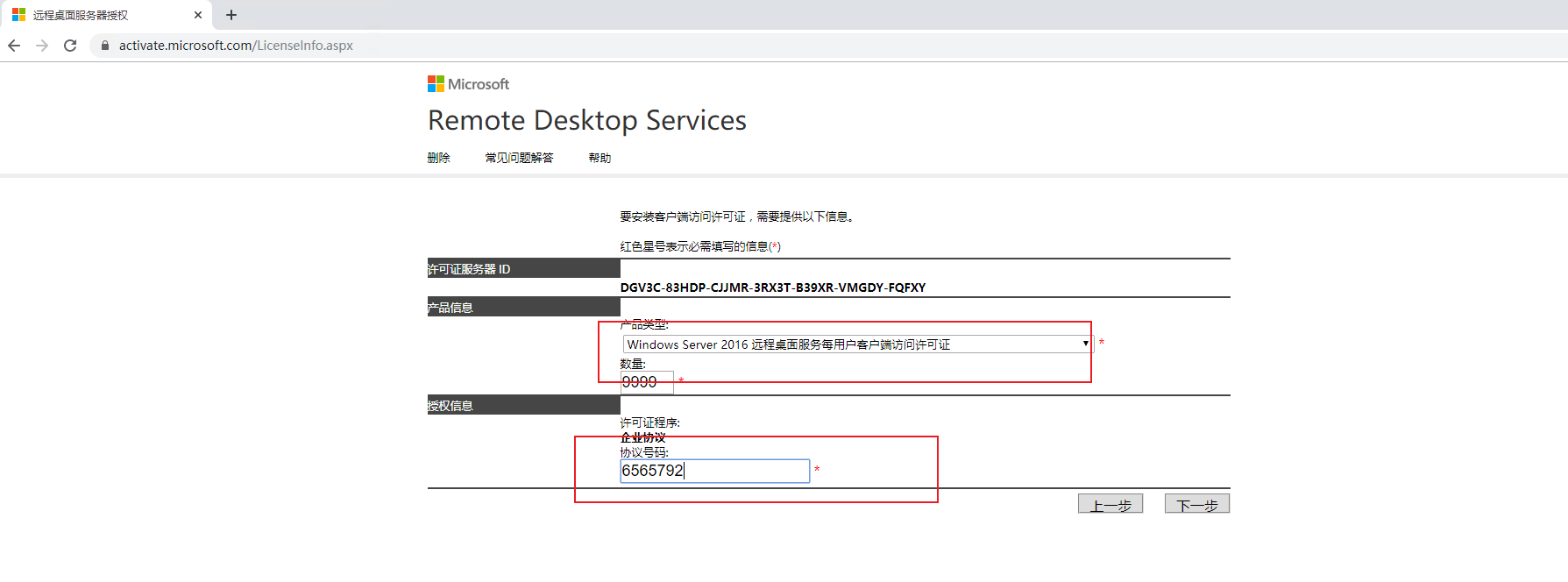The image size is (1568, 582).
Task: Click the 授权信息 section header
Action: coord(523,405)
